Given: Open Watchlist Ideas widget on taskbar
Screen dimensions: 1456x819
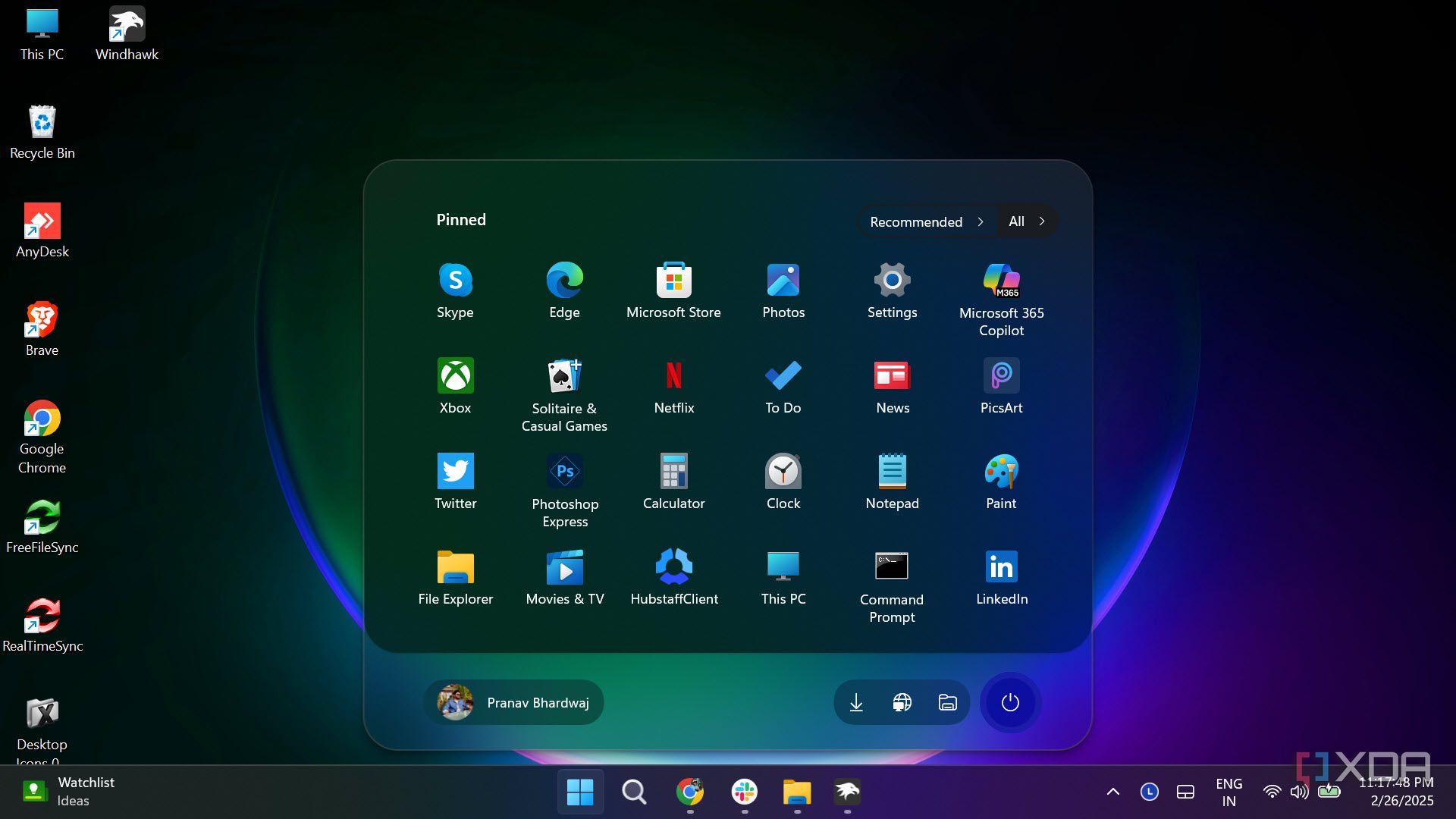Looking at the screenshot, I should point(68,792).
